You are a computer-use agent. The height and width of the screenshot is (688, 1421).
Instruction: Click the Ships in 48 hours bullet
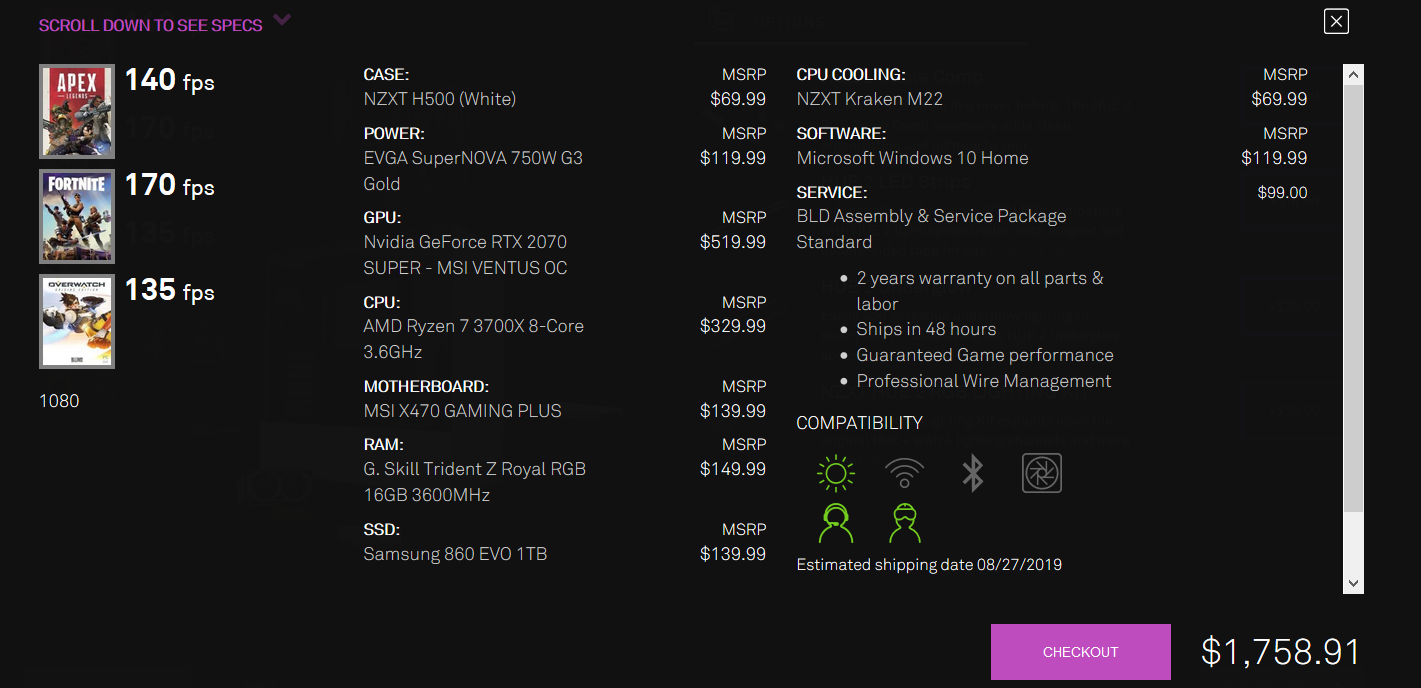point(926,329)
